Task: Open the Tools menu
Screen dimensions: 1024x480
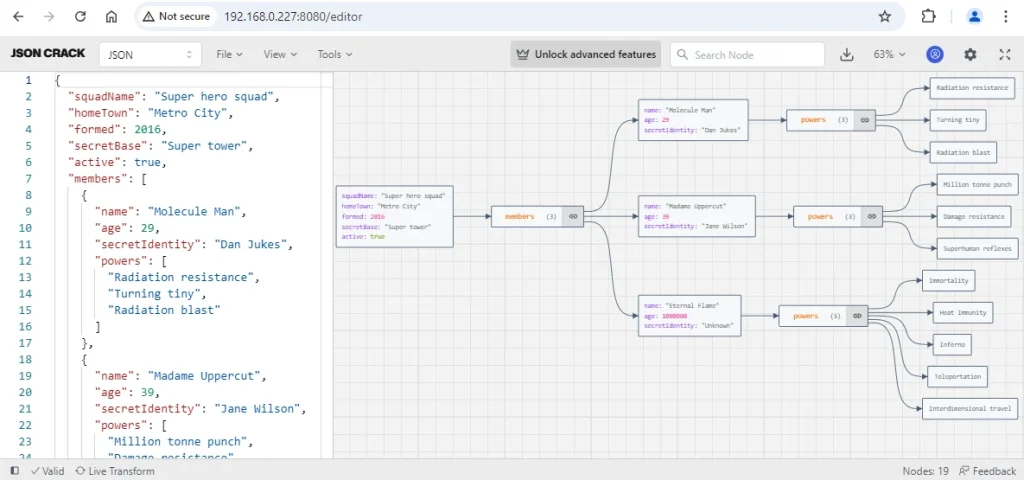Action: (335, 55)
